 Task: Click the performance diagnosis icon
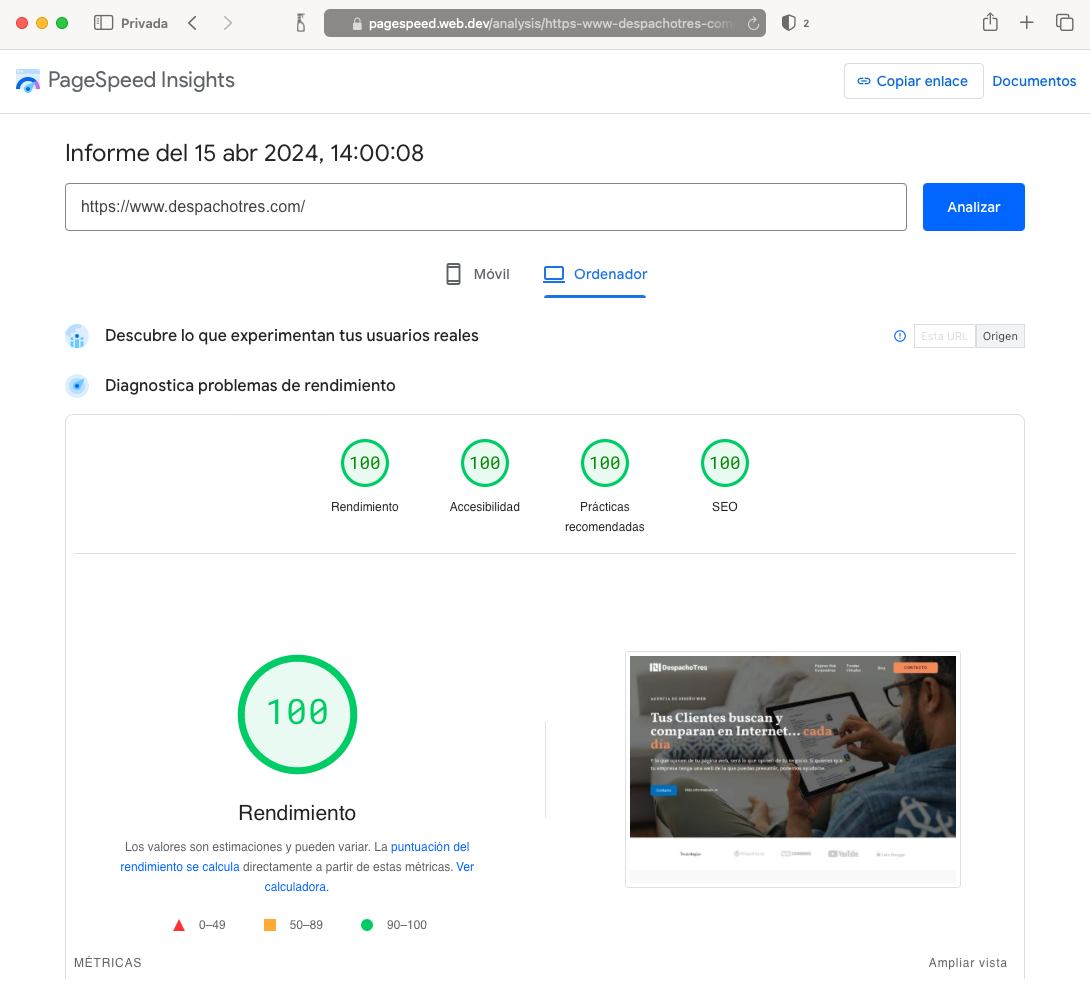click(77, 385)
